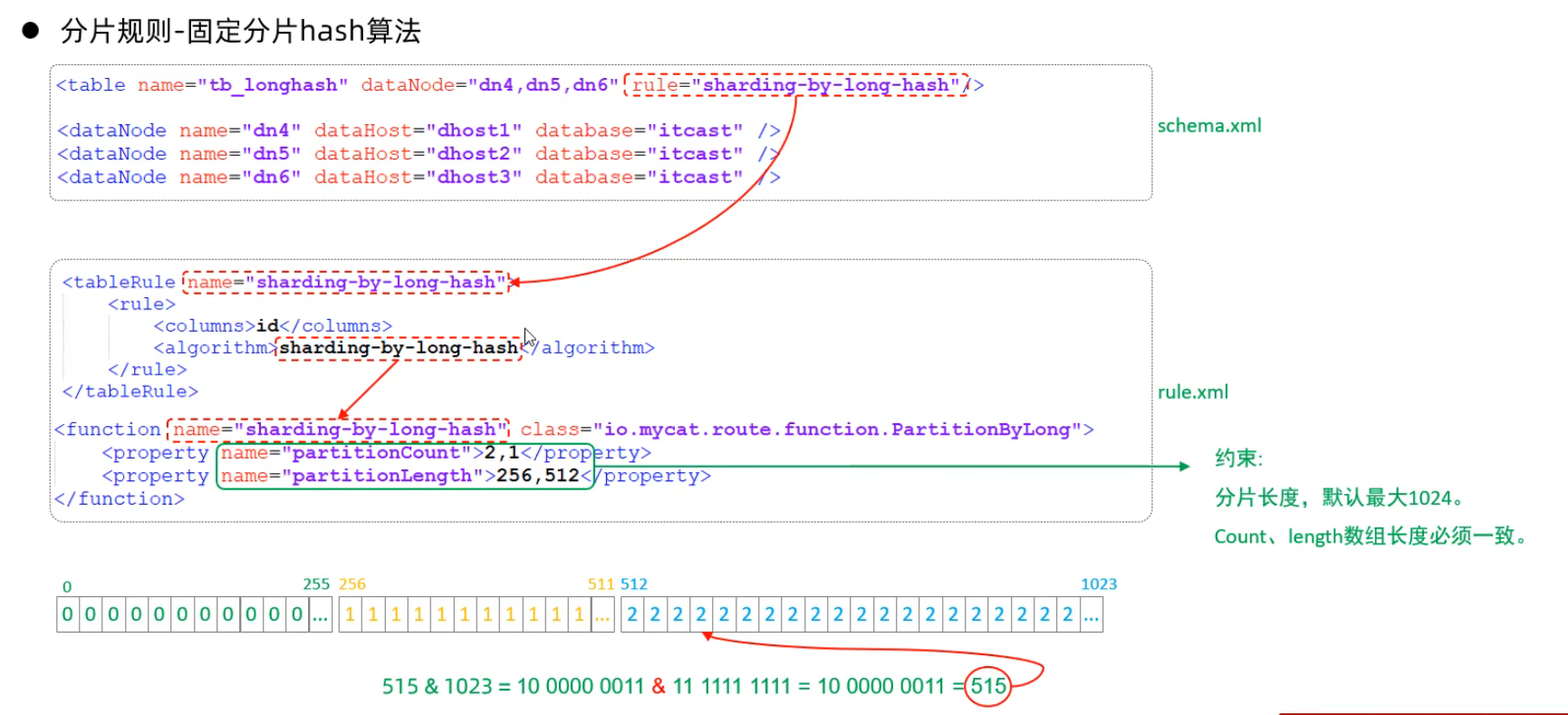Screen dimensions: 1568x715
Task: Click the red circled 515 result
Action: pyautogui.click(x=988, y=686)
